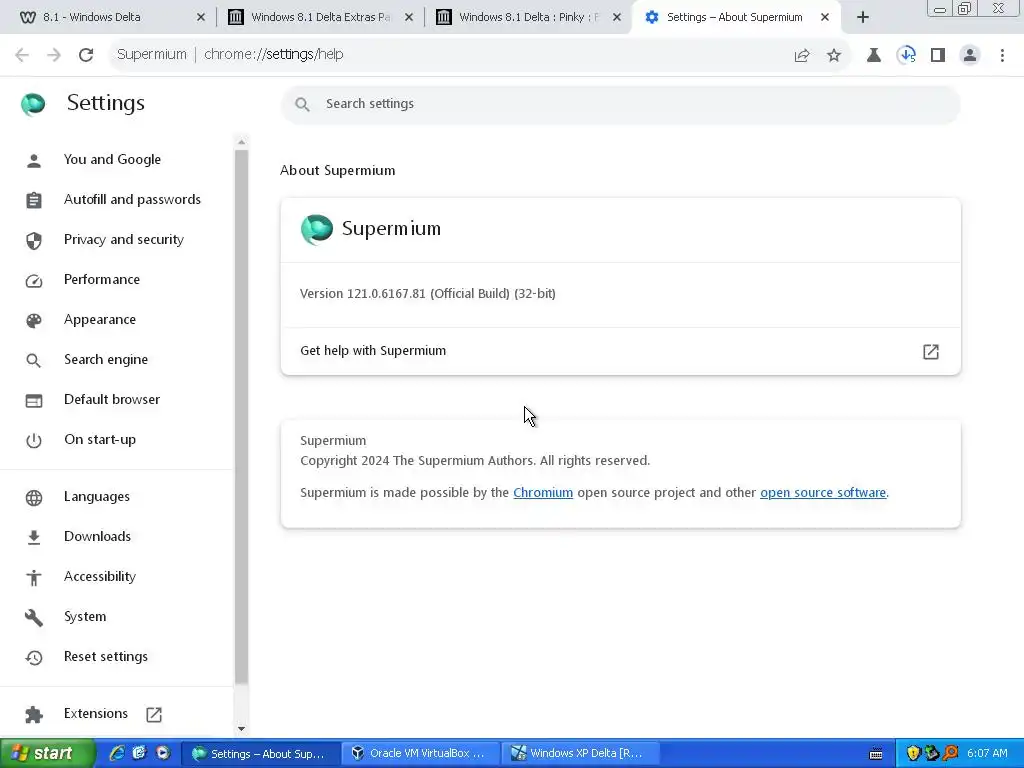Screen dimensions: 1024x768
Task: Open the experiments flask icon
Action: (x=874, y=56)
